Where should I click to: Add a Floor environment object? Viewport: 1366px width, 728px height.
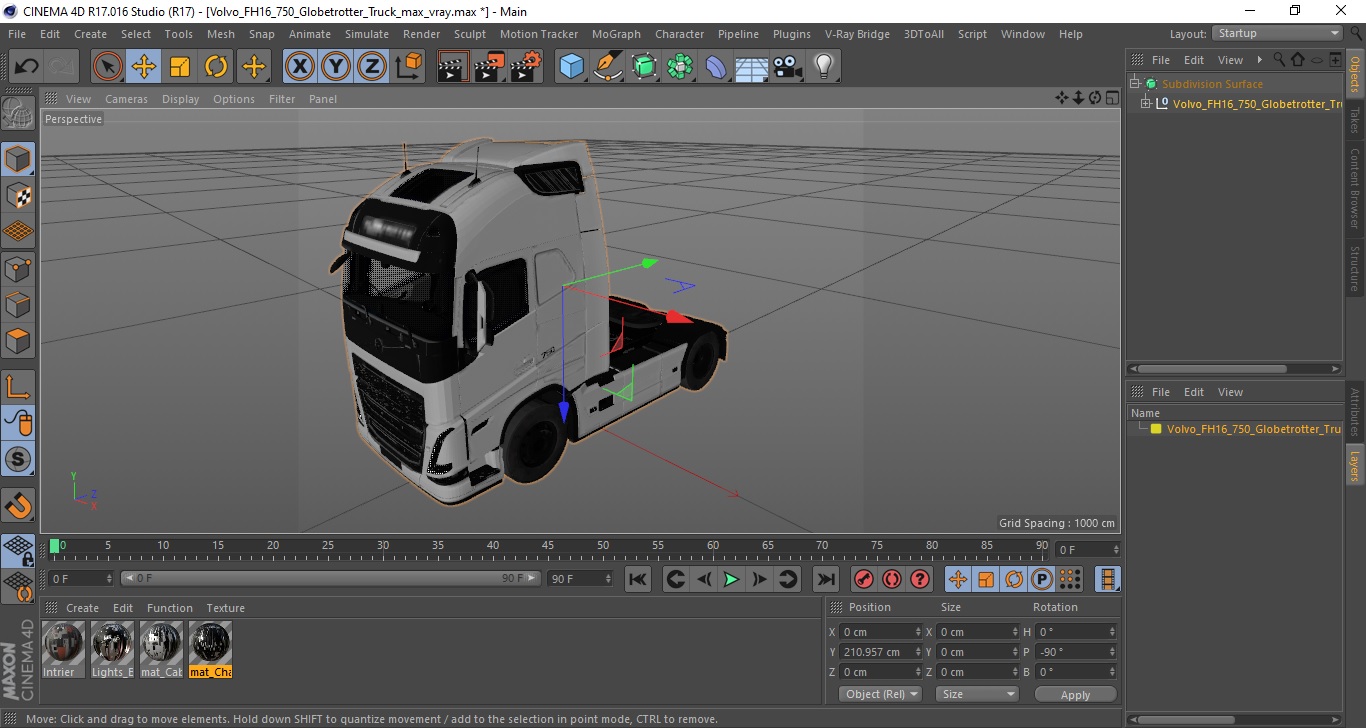(752, 67)
